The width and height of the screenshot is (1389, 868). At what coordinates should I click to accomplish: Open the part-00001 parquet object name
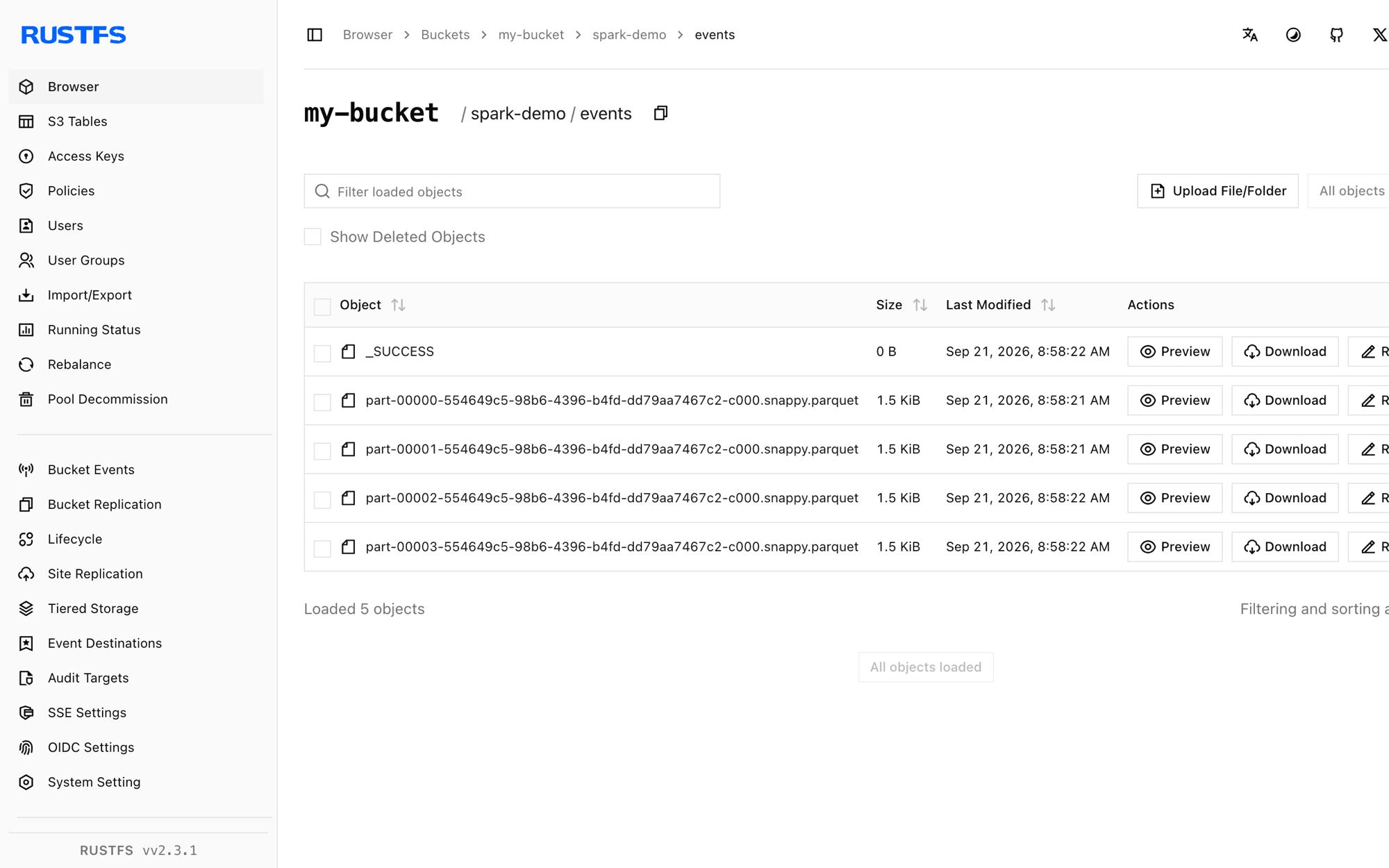(612, 449)
